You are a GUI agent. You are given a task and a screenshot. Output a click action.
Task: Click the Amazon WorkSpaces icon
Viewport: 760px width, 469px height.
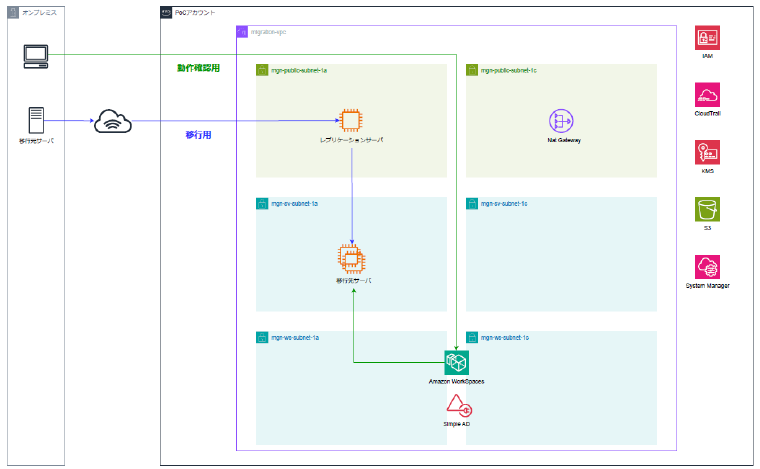pyautogui.click(x=457, y=362)
